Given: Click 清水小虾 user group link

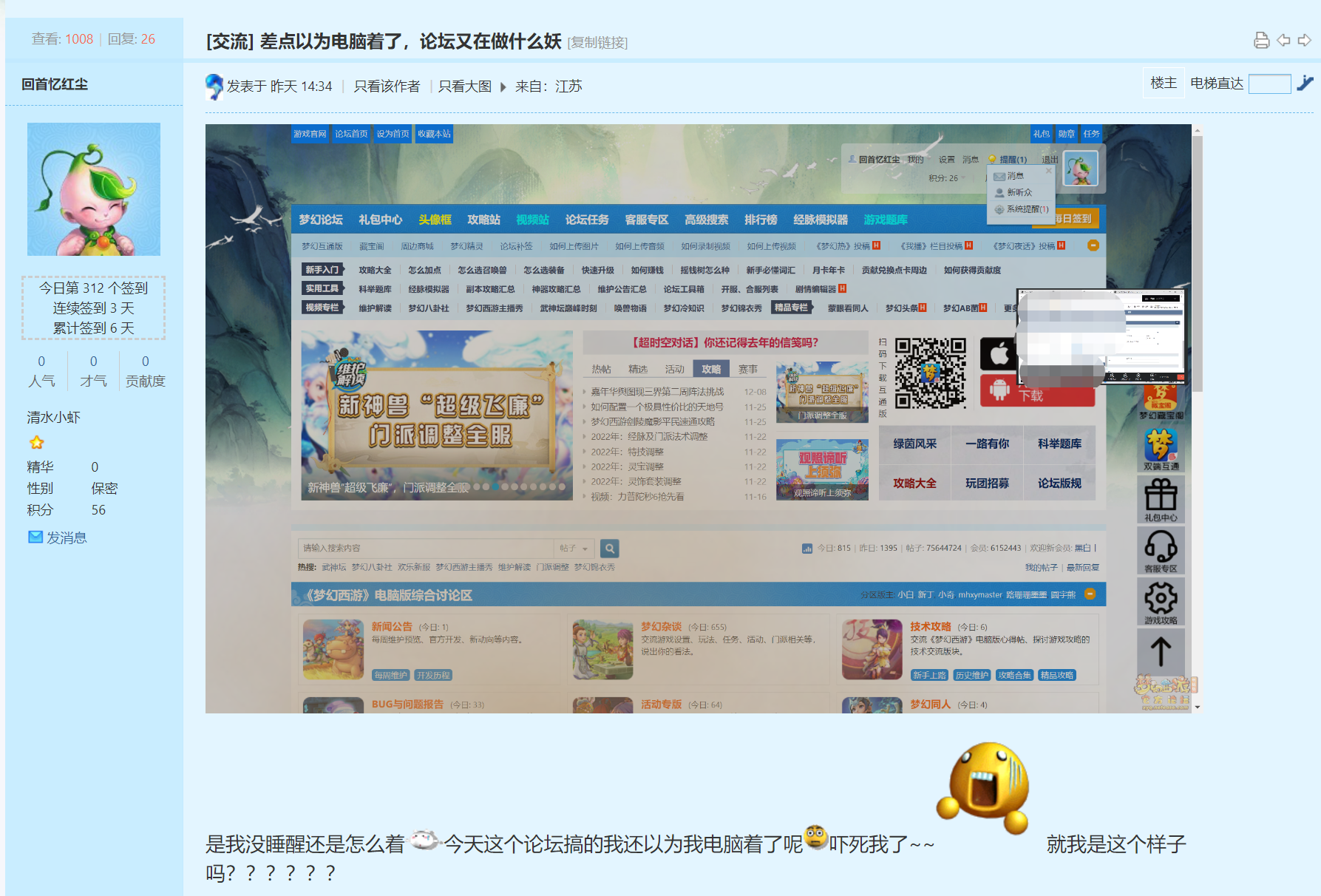Looking at the screenshot, I should pyautogui.click(x=53, y=417).
